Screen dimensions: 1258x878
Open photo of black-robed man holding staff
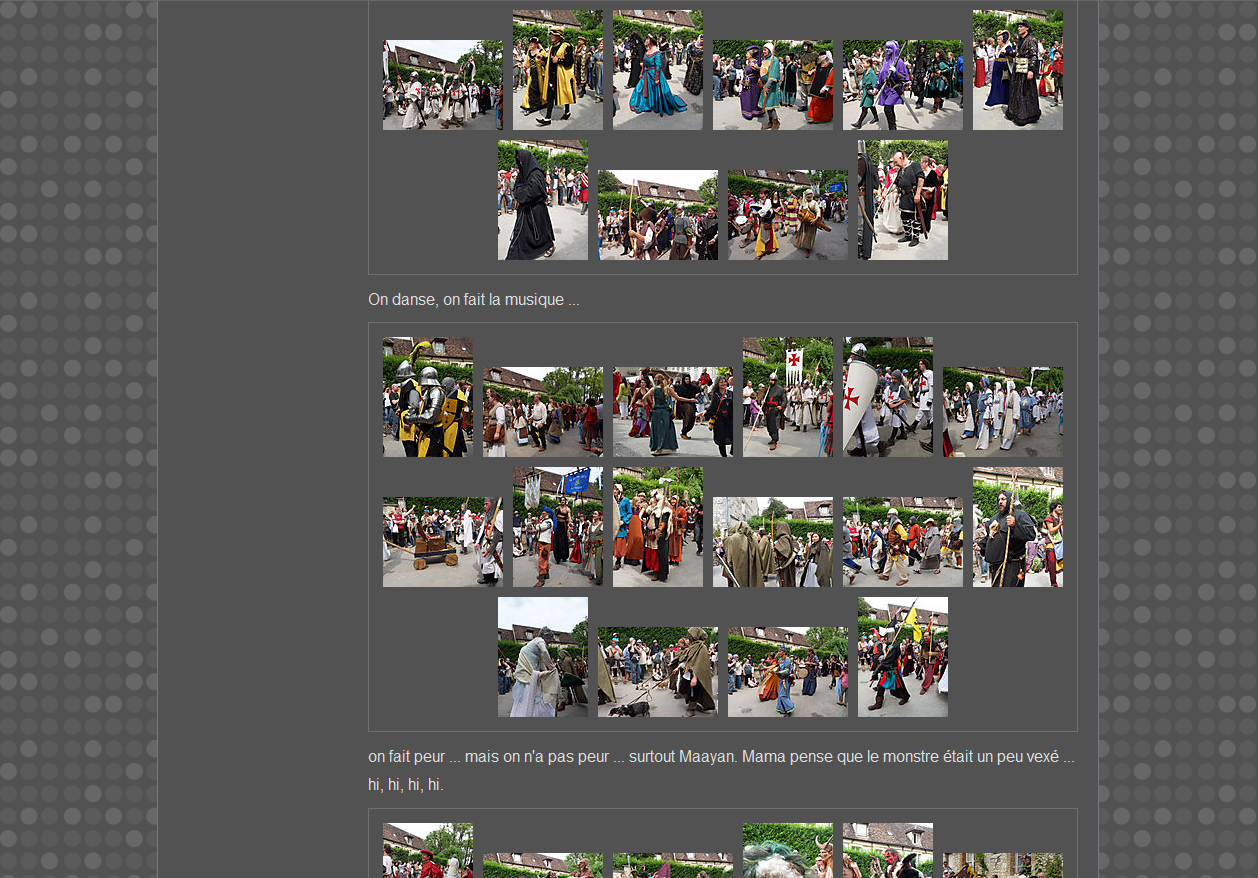pyautogui.click(x=1017, y=527)
